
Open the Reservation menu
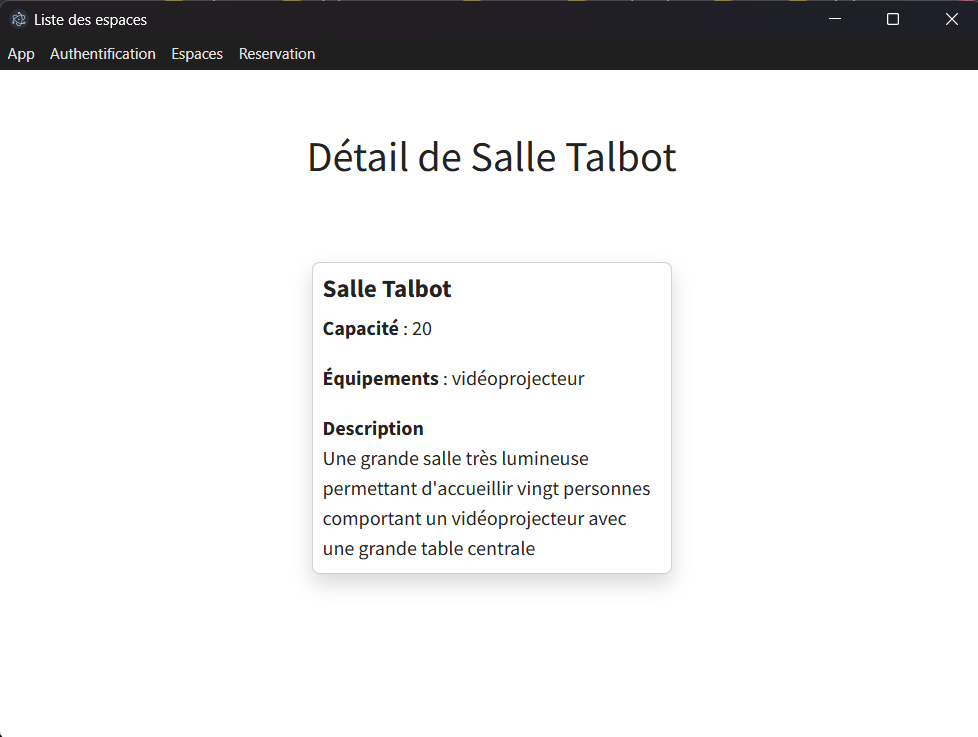277,54
